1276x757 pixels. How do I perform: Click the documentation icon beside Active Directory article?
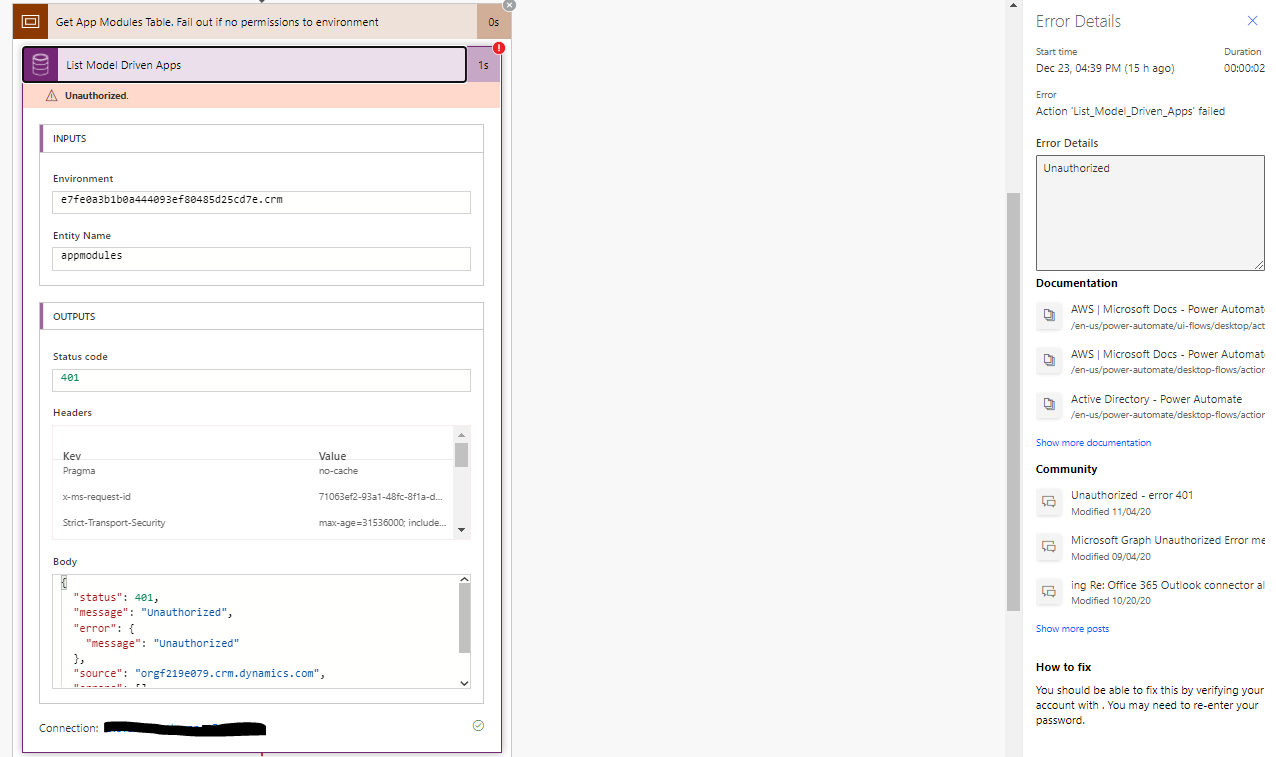(x=1048, y=405)
